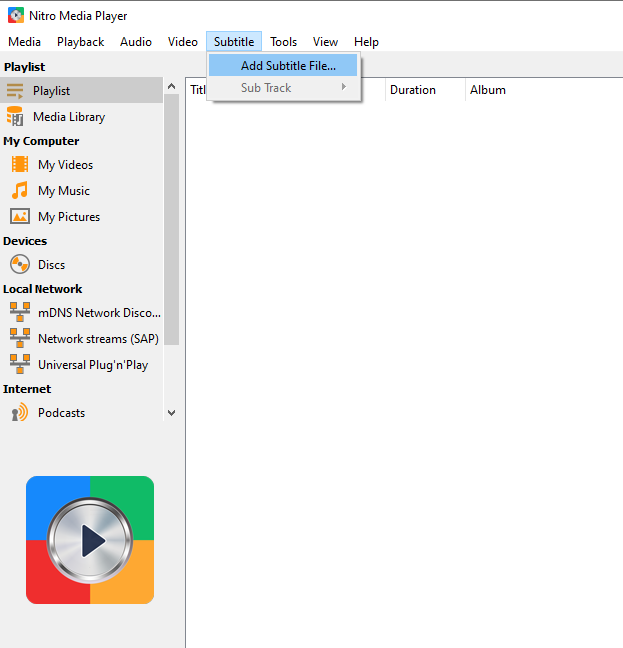Image resolution: width=623 pixels, height=648 pixels.
Task: Click the Nitro Media Player title bar logo
Action: pyautogui.click(x=16, y=16)
